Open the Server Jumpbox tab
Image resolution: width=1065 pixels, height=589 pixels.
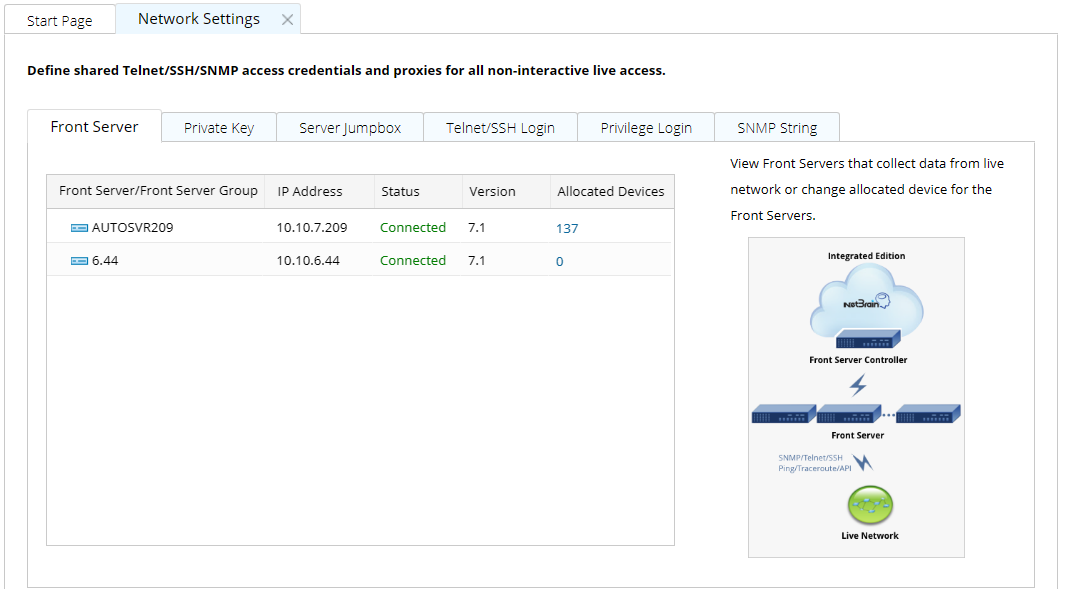click(350, 128)
